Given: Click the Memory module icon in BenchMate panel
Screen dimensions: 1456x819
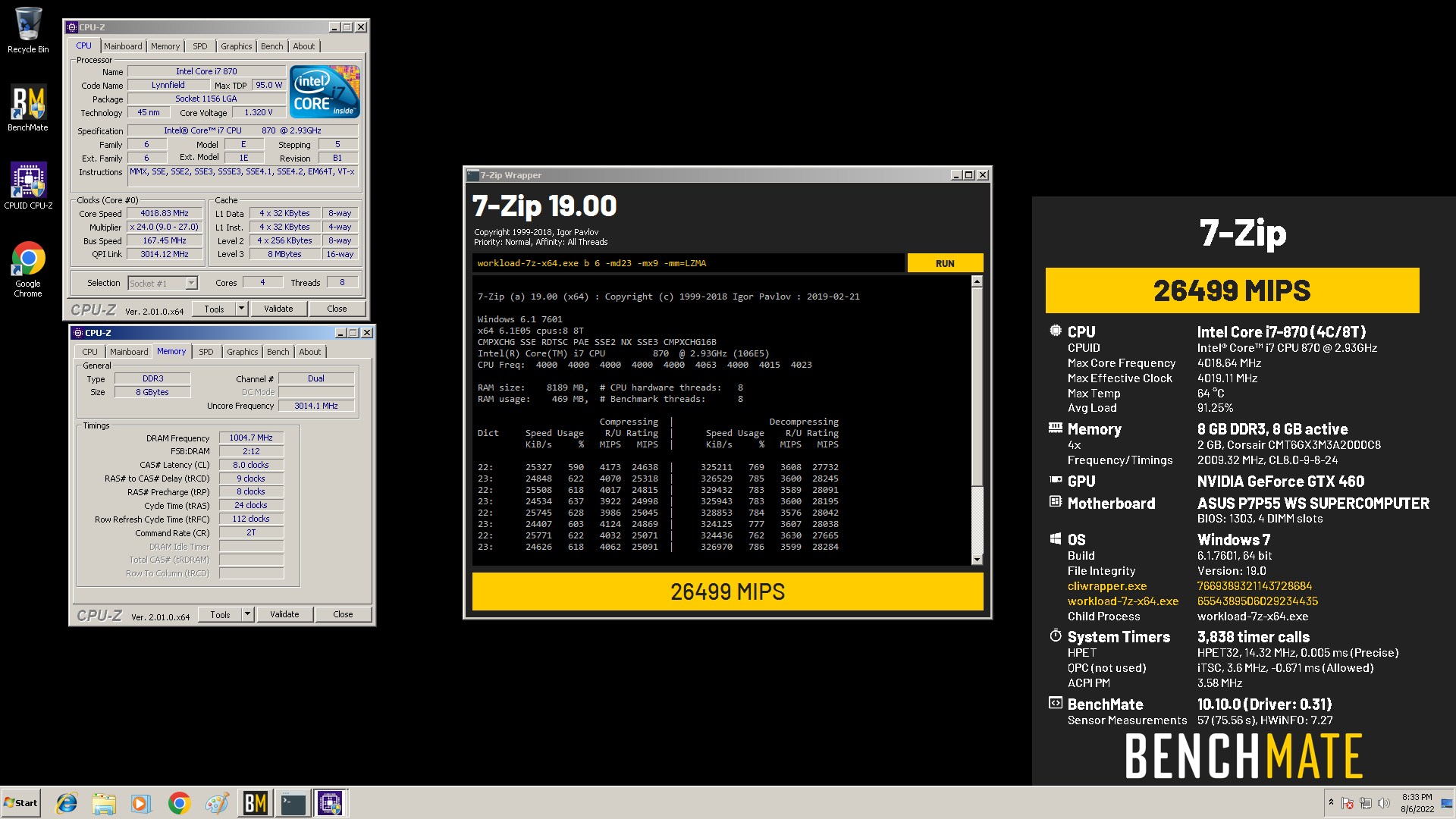Looking at the screenshot, I should point(1055,428).
